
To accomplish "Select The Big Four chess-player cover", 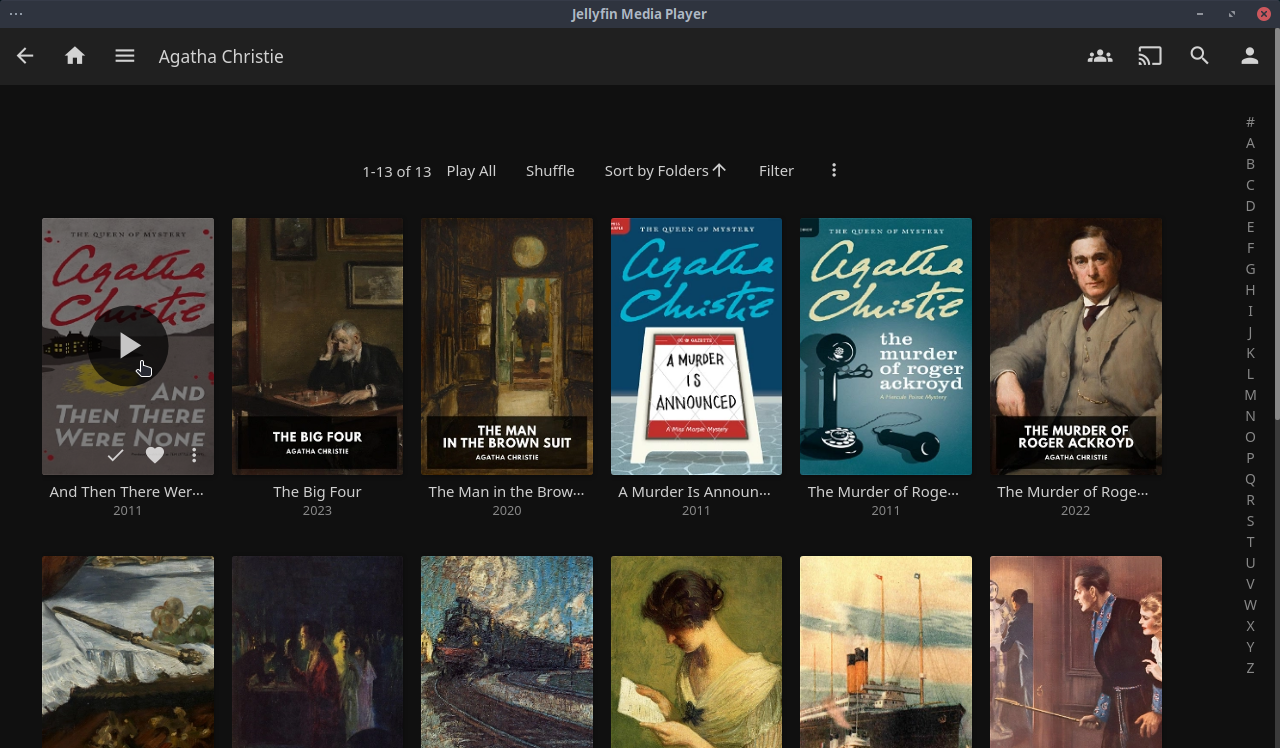I will click(318, 346).
